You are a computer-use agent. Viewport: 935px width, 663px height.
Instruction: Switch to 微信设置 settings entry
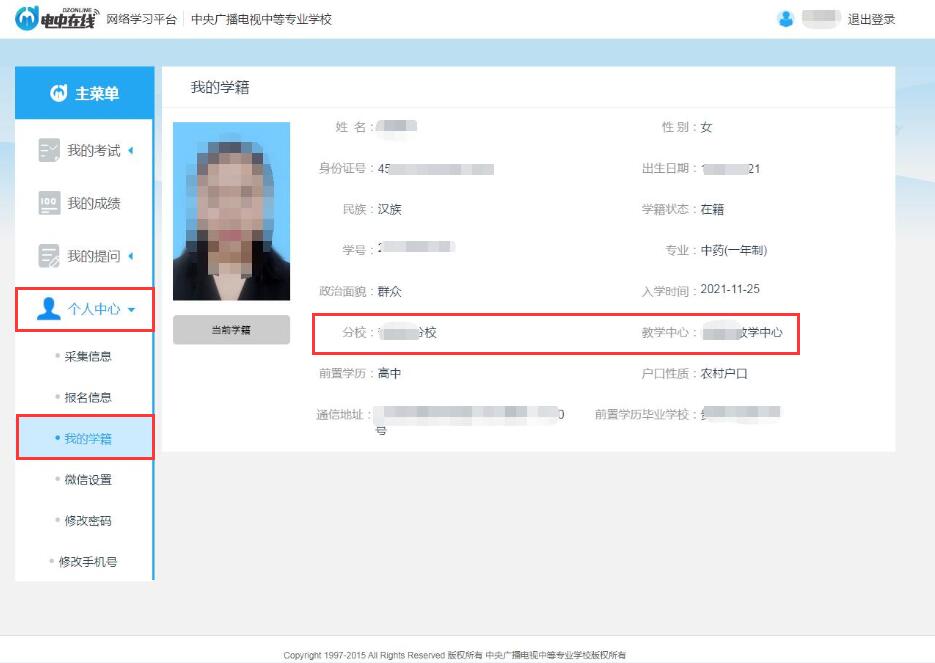coord(88,479)
